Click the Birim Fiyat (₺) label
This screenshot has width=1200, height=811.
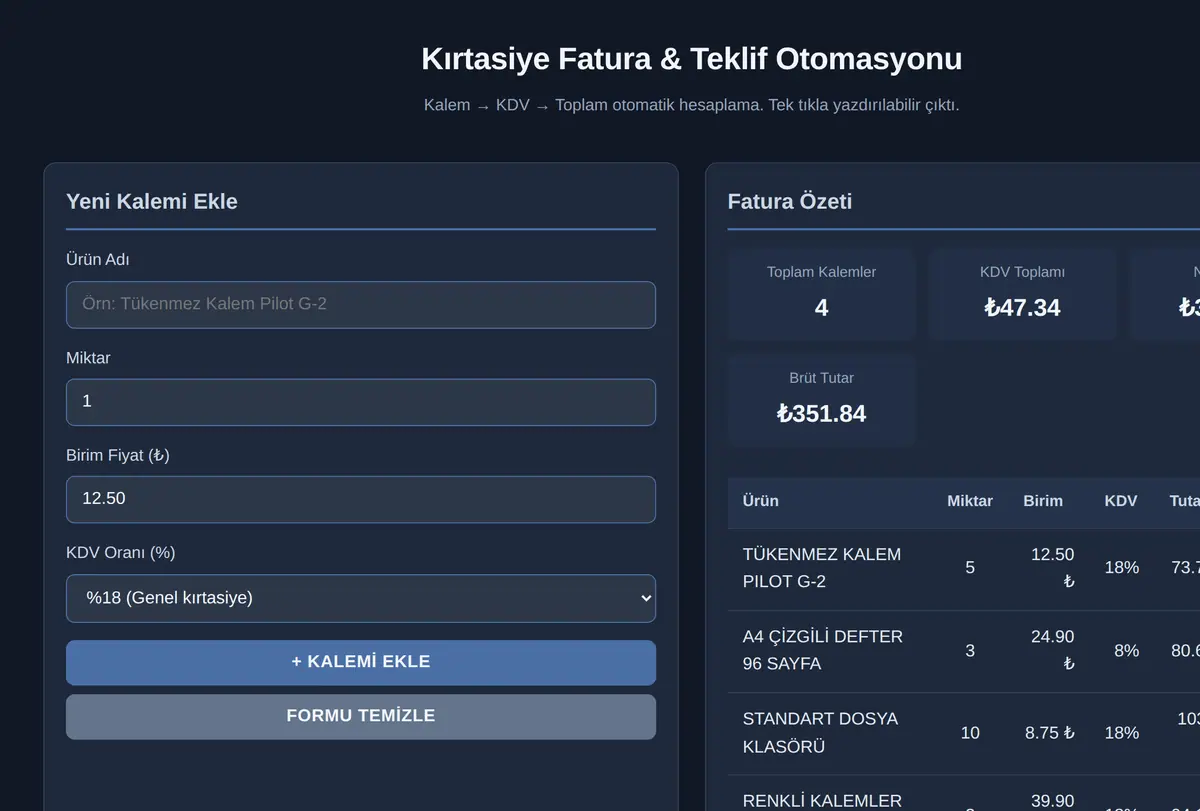[118, 456]
